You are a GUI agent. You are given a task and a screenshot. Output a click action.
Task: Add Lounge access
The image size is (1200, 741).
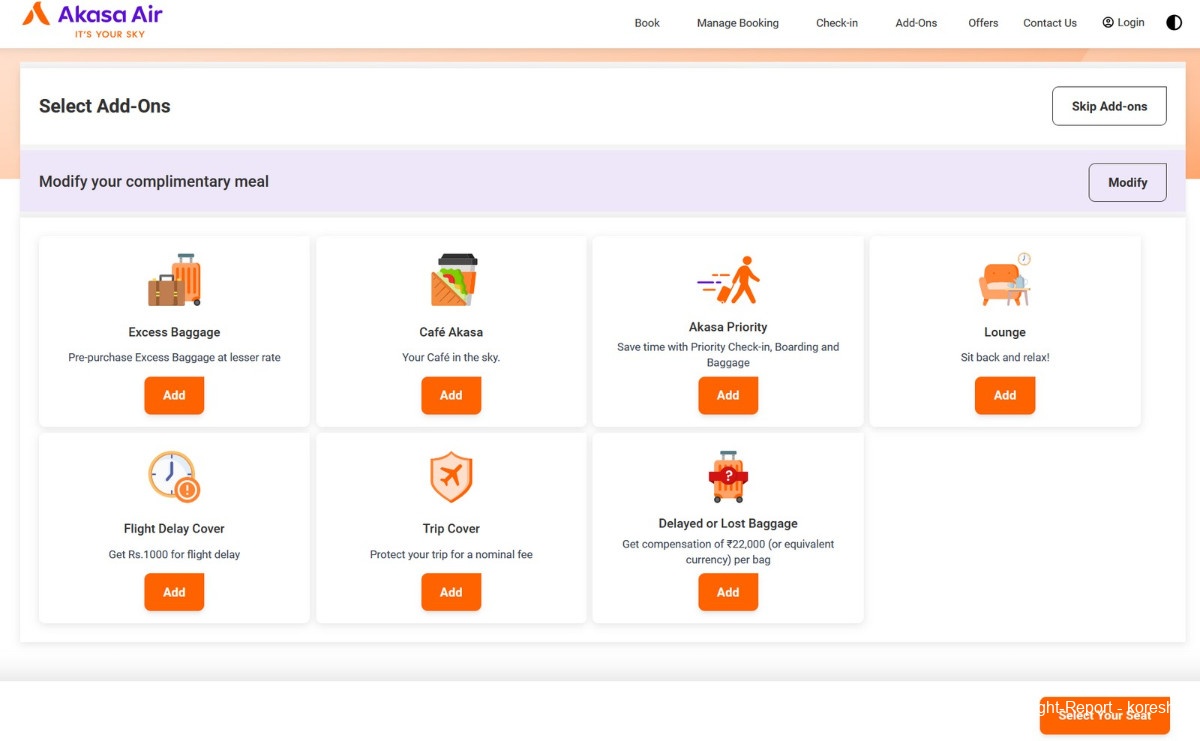[1005, 395]
